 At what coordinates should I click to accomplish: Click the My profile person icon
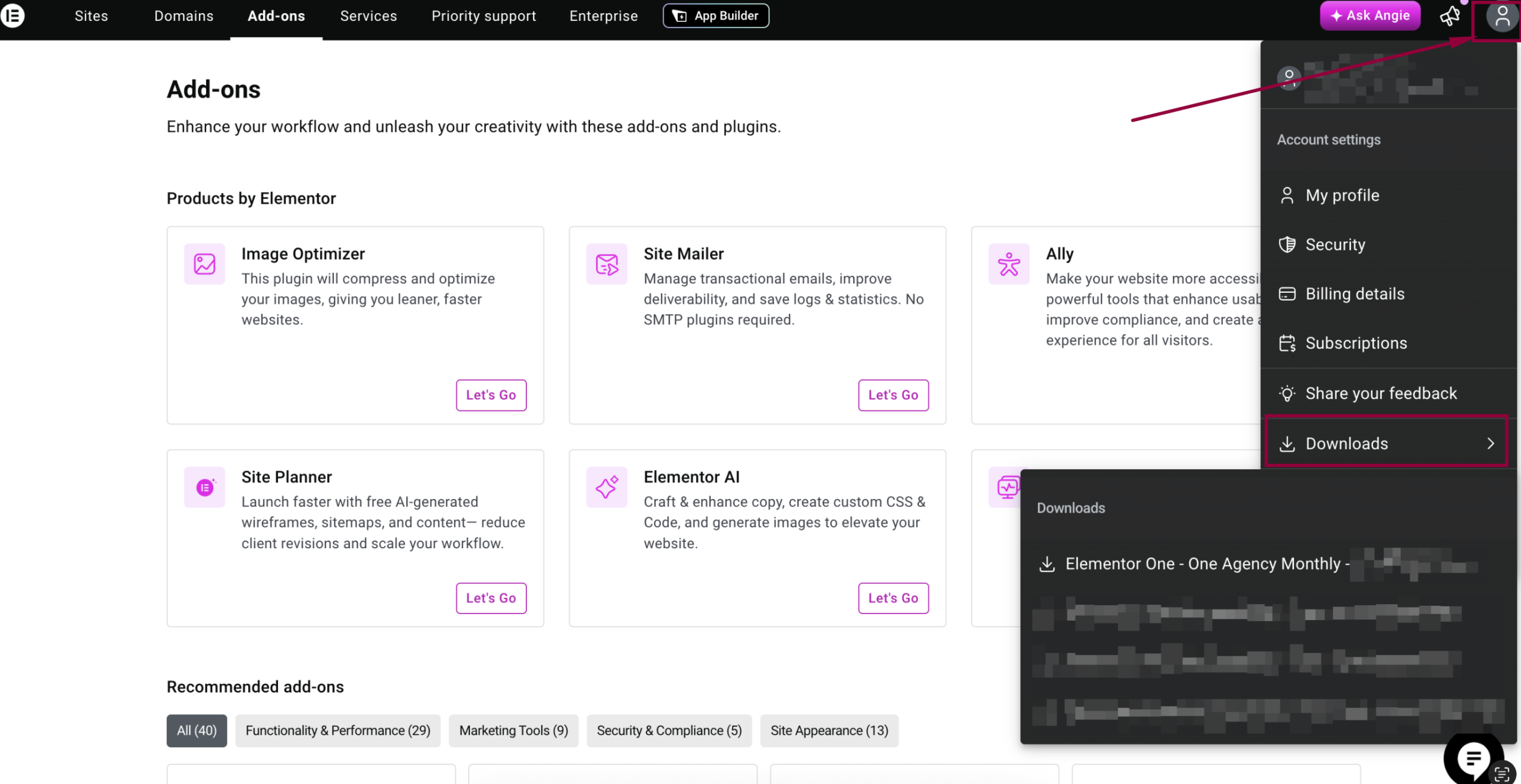tap(1287, 195)
